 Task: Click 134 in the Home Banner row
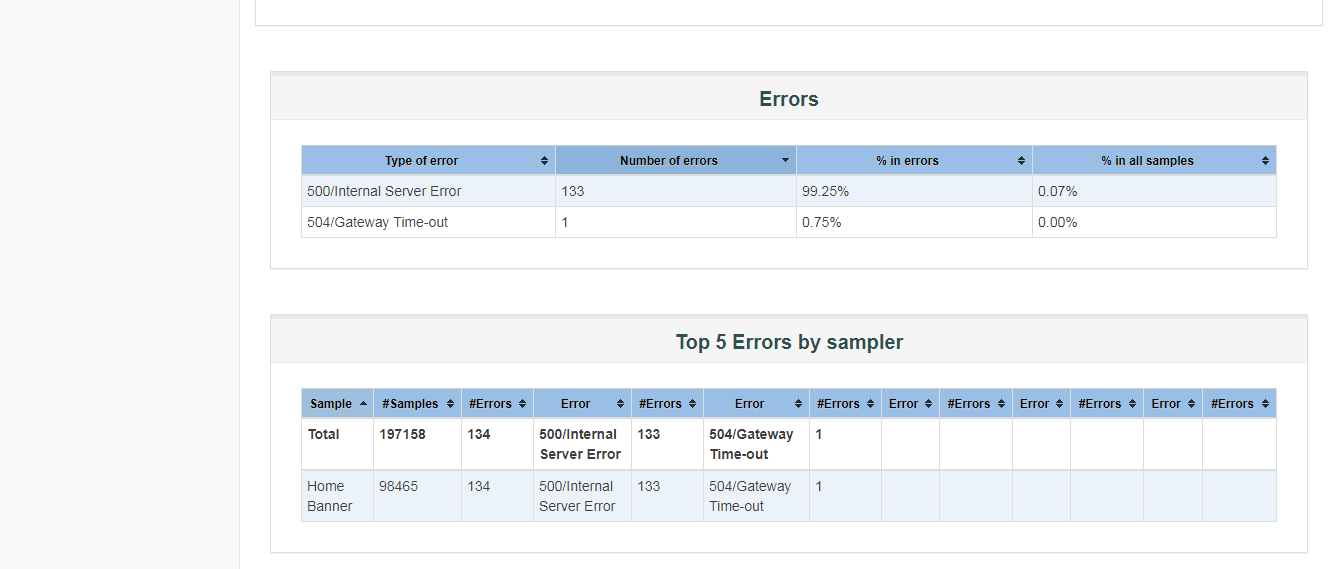click(479, 486)
